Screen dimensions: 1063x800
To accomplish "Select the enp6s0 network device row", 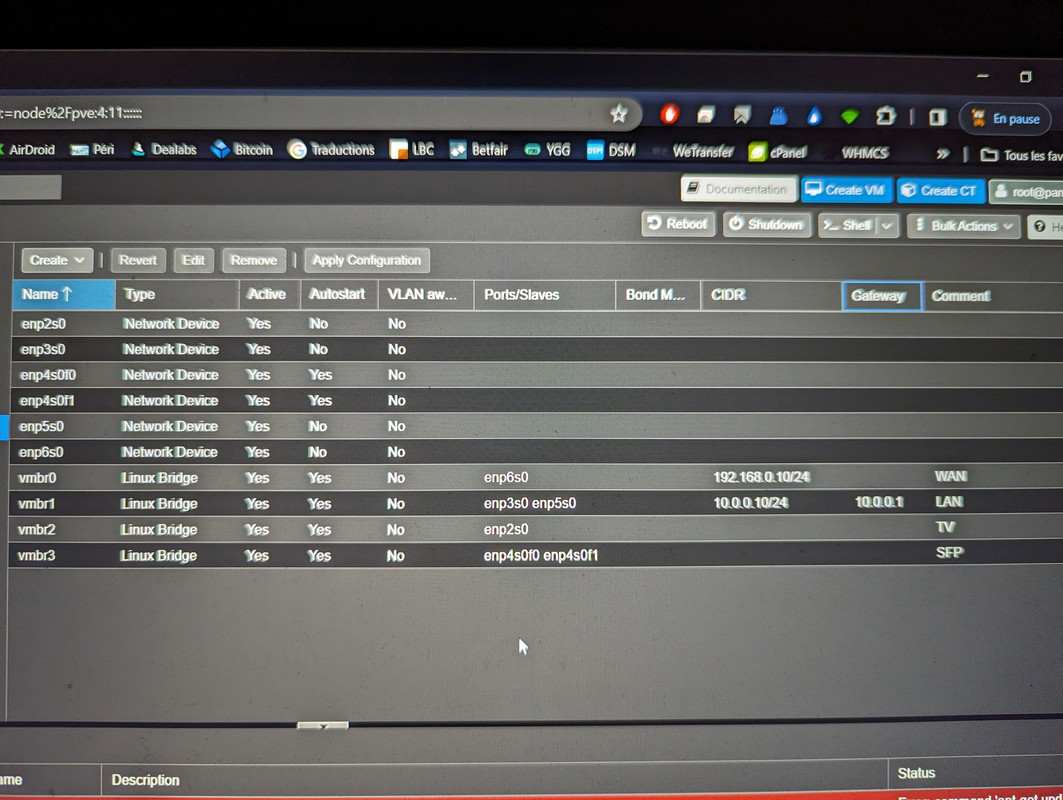I will [x=538, y=452].
